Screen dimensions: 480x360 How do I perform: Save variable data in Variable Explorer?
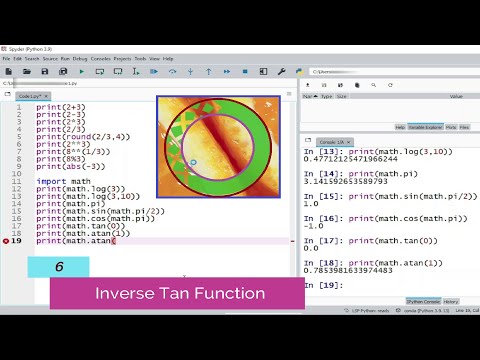click(x=324, y=85)
